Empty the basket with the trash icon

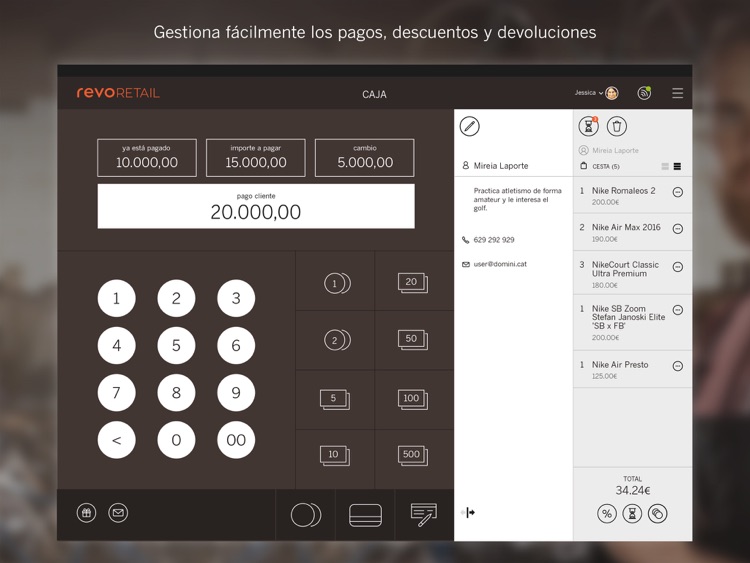(x=617, y=126)
